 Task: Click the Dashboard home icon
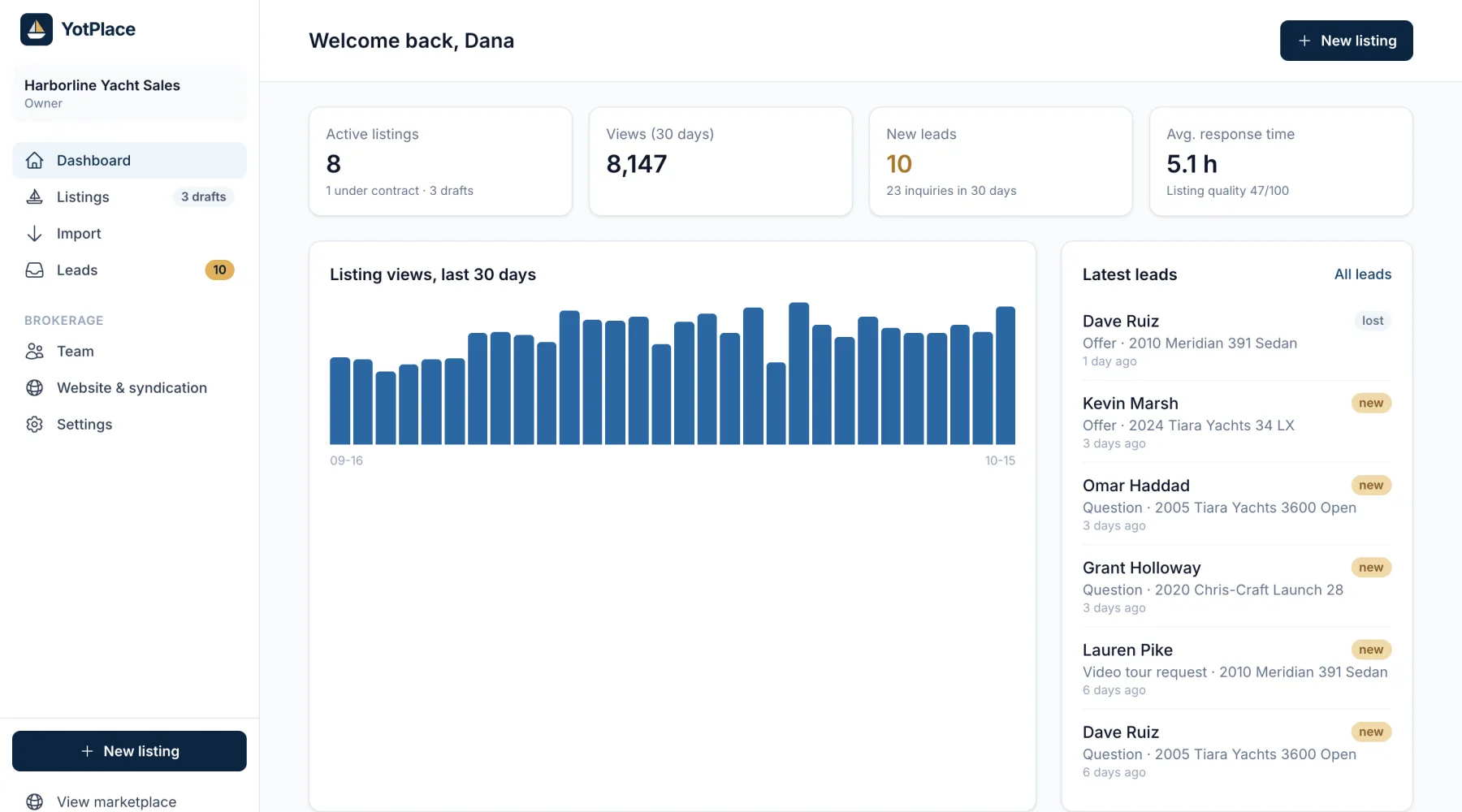click(34, 161)
